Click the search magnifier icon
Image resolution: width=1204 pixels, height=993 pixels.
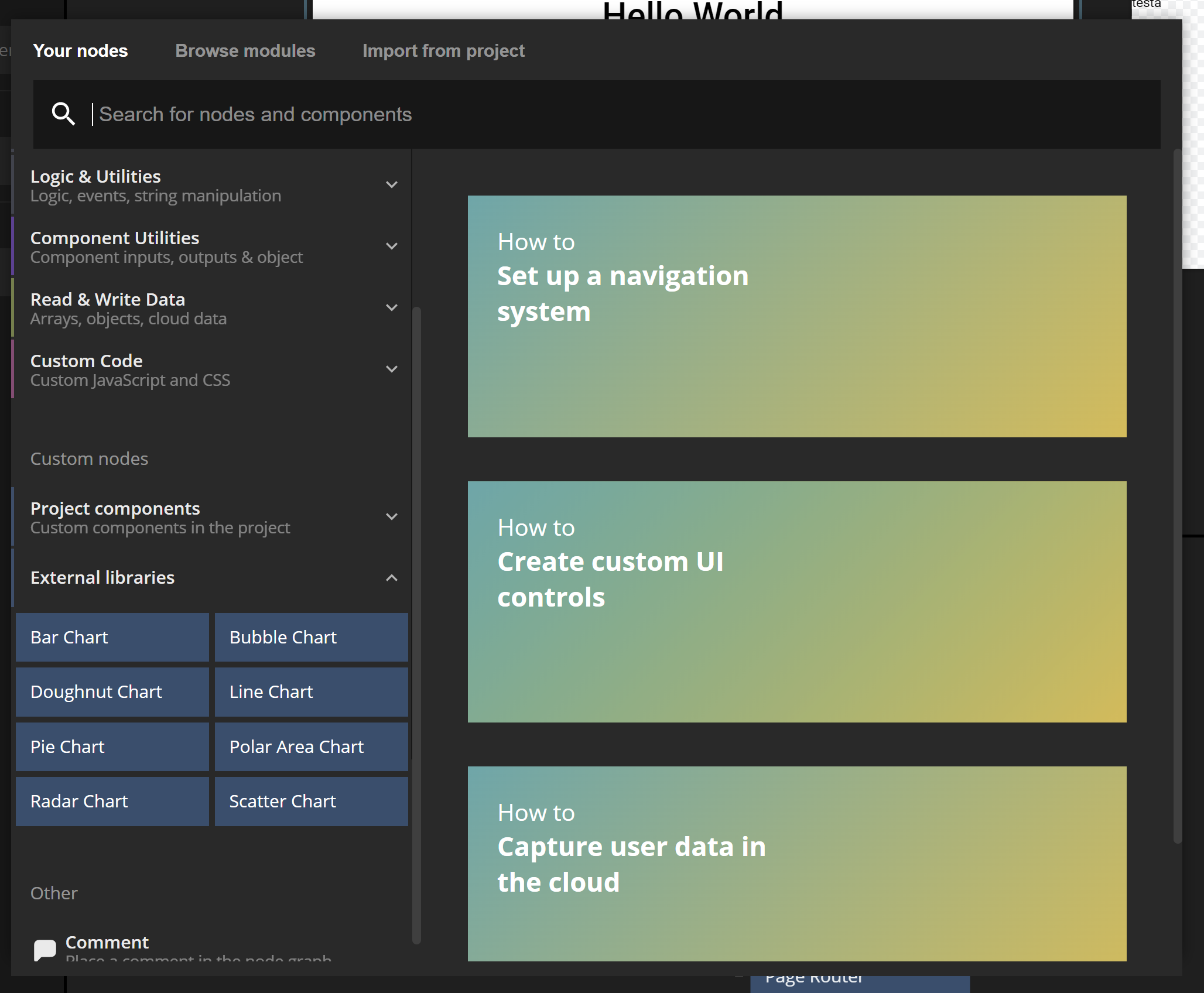click(63, 114)
